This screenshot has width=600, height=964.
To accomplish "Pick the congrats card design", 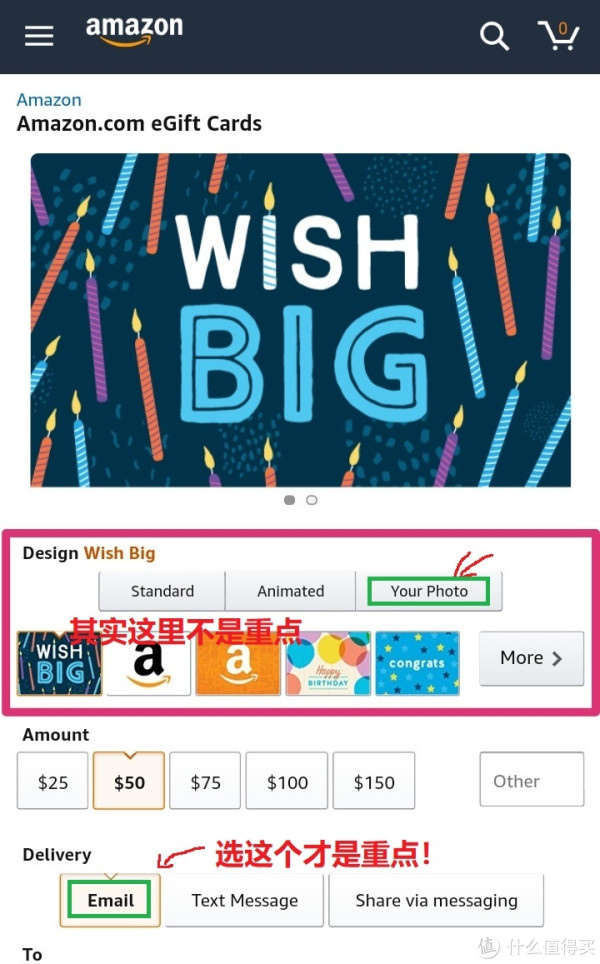I will tap(417, 663).
